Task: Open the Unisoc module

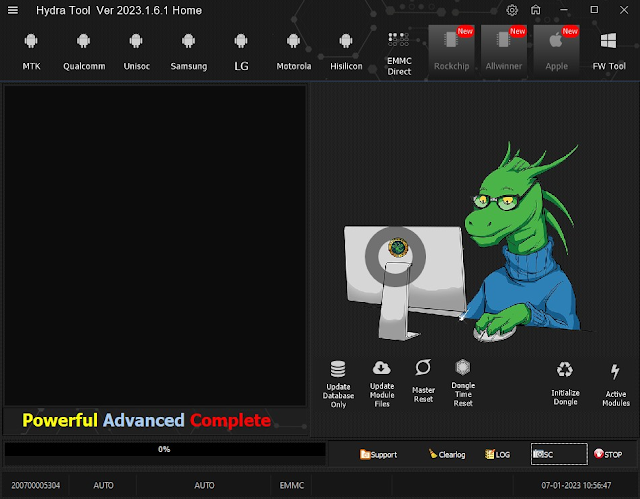Action: (136, 51)
